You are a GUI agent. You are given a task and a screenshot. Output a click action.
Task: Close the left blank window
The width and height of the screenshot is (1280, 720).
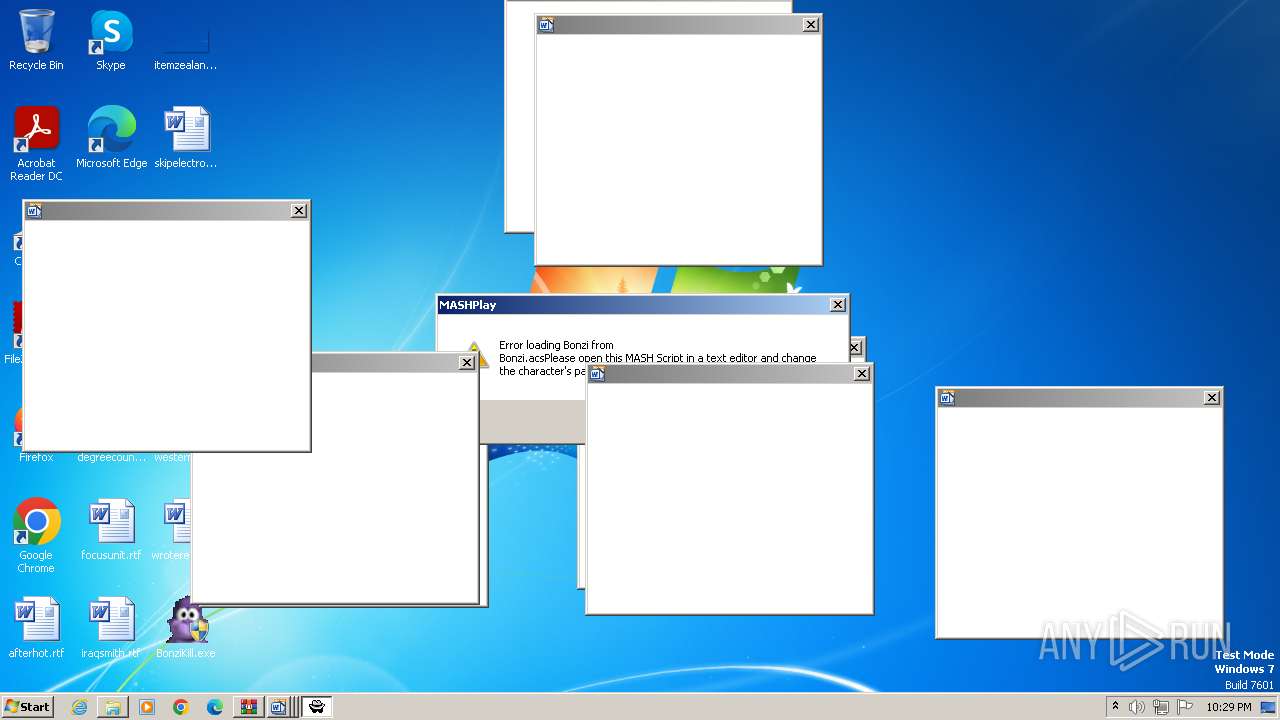(299, 211)
